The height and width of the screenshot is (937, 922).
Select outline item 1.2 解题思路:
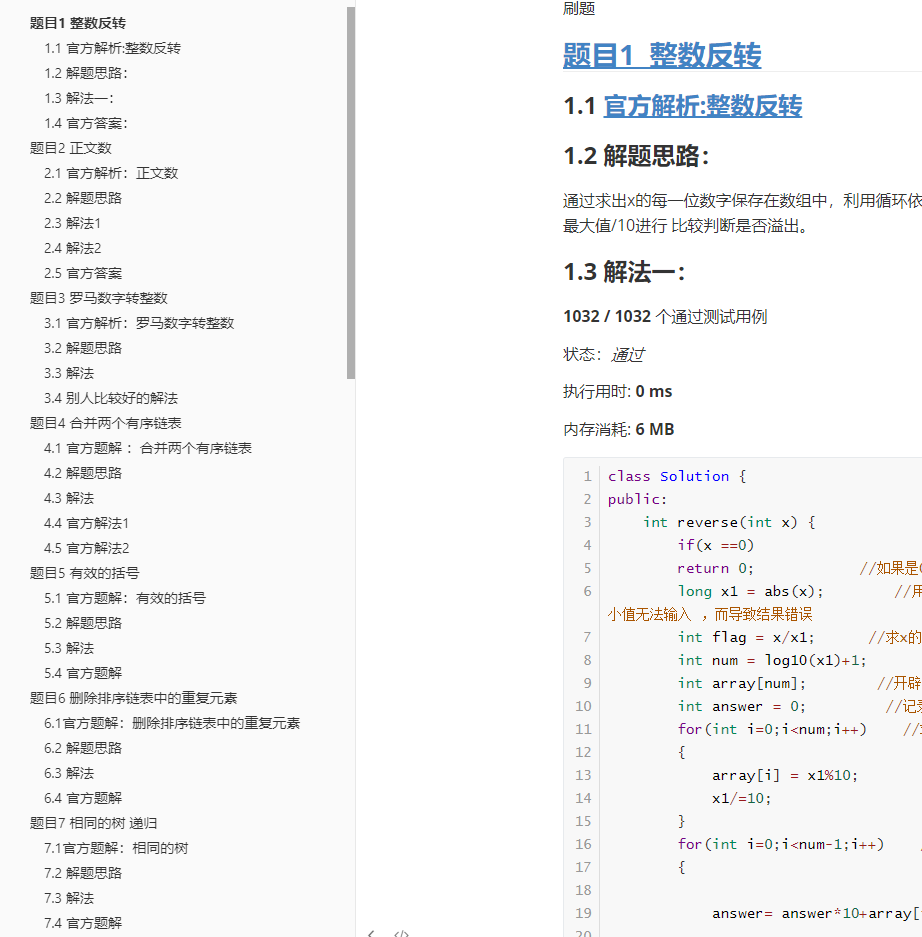[x=86, y=74]
